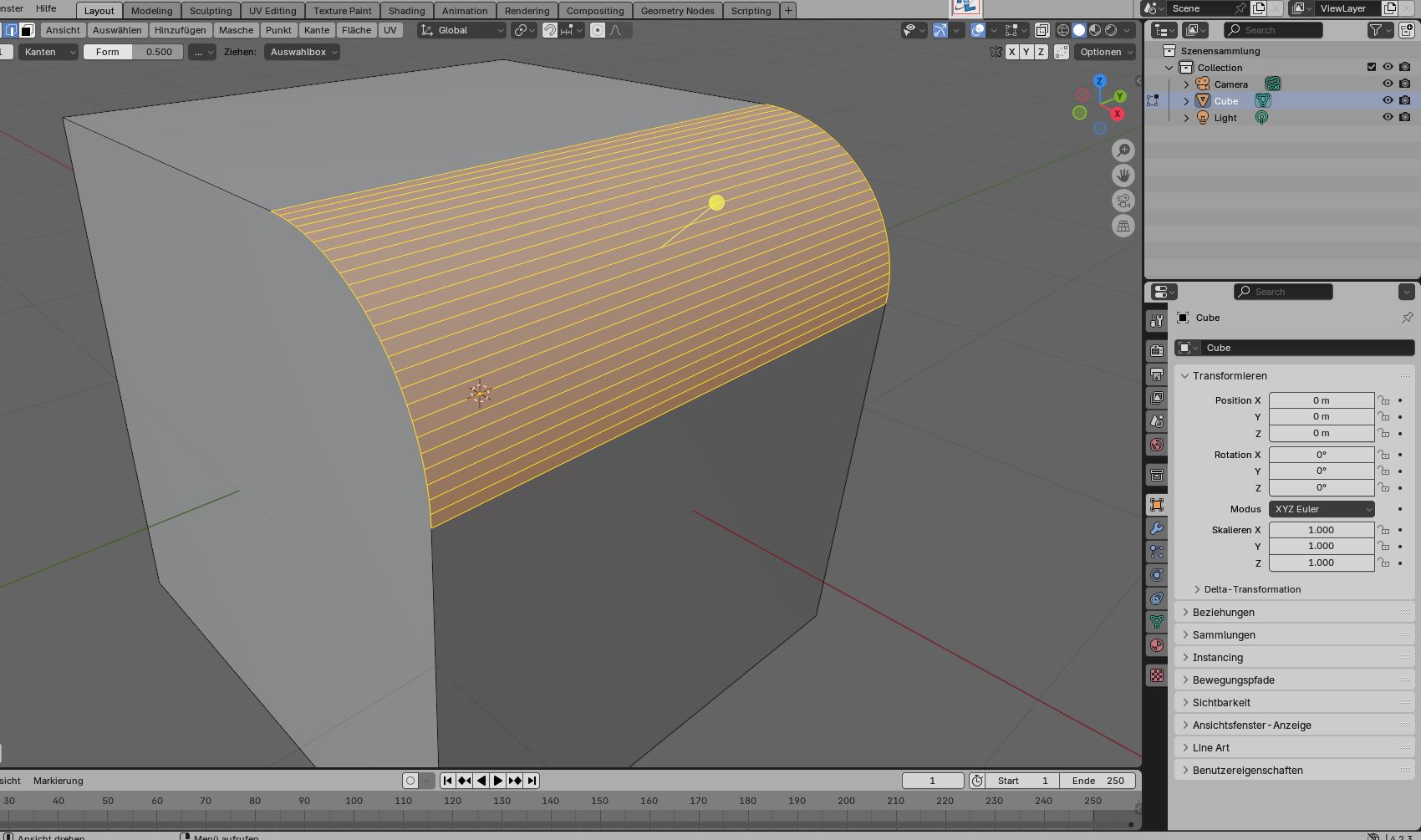Screen dimensions: 1421x840
Task: Open the Particles properties tab
Action: pyautogui.click(x=1157, y=552)
